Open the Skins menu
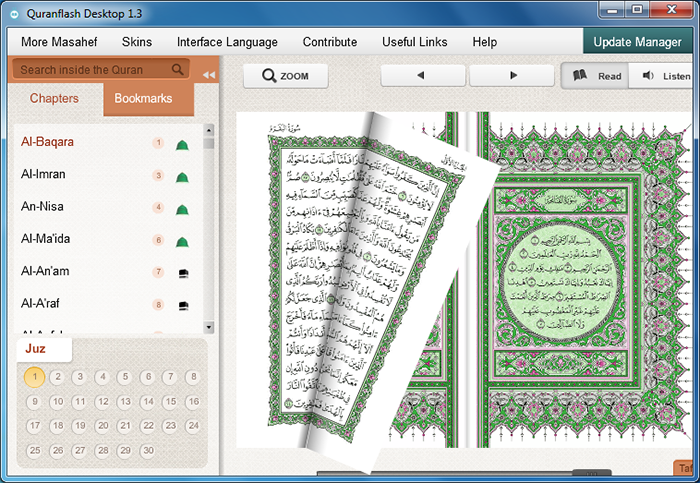The width and height of the screenshot is (700, 483). pos(137,42)
